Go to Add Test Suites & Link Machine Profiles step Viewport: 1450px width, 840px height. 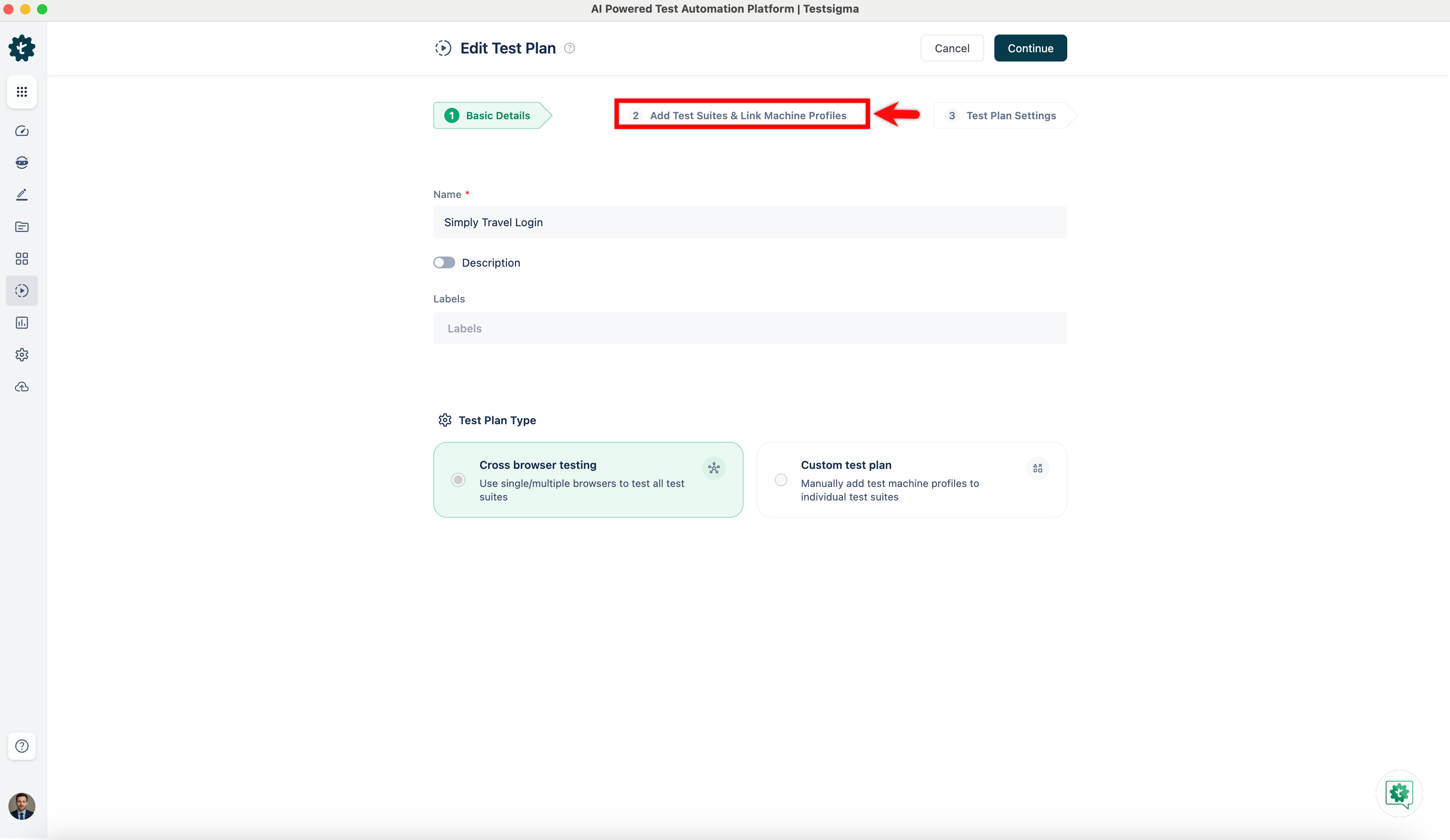point(741,115)
